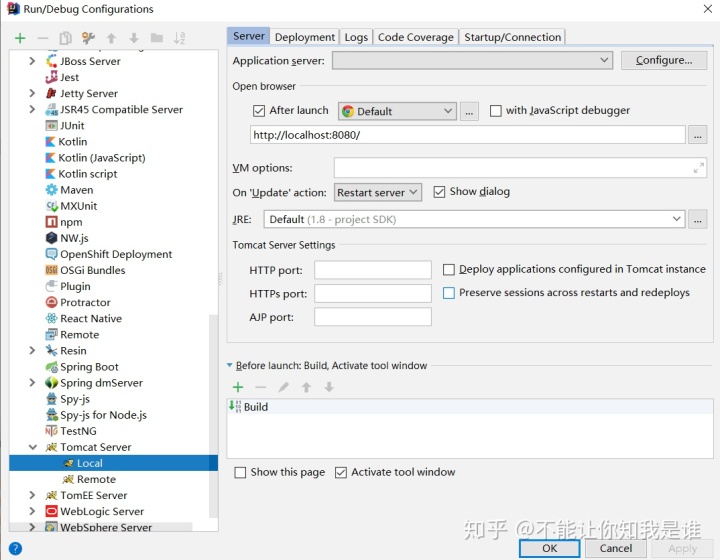This screenshot has width=720, height=560.
Task: Toggle Activate tool window checkbox
Action: pyautogui.click(x=341, y=472)
